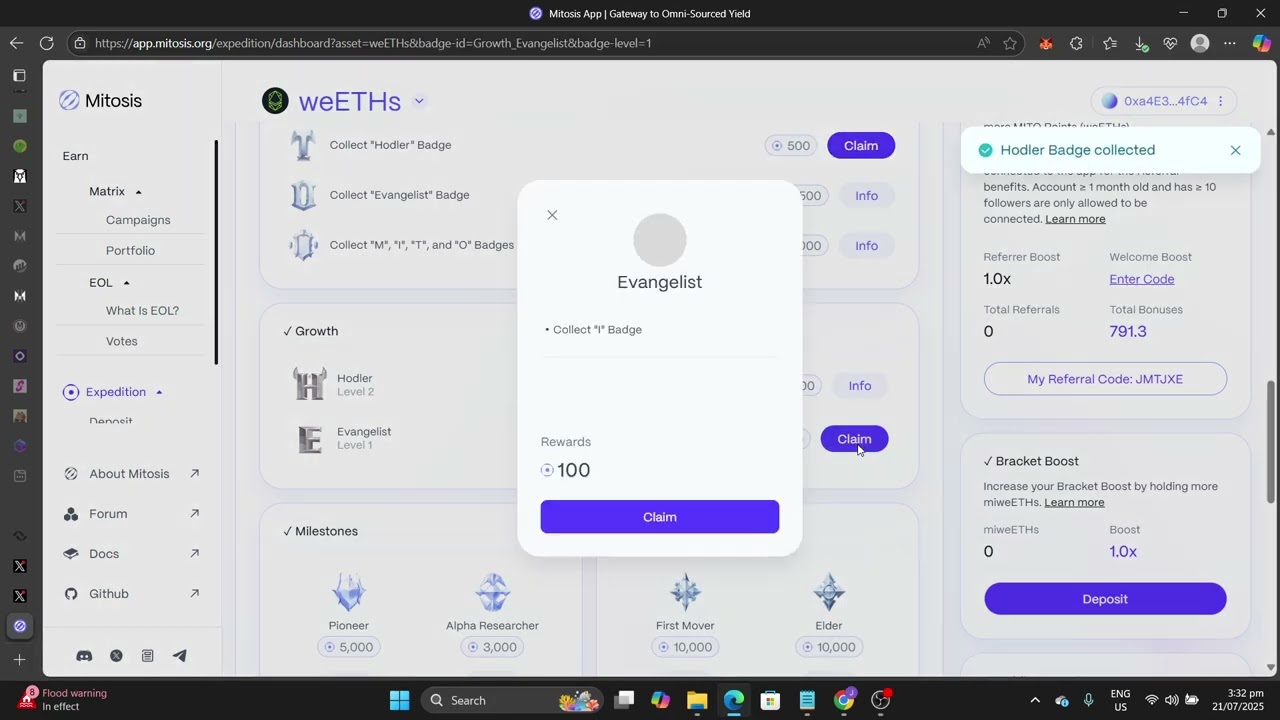Claim the Evangelist Level 1 reward
This screenshot has height=720, width=1280.
click(x=854, y=439)
